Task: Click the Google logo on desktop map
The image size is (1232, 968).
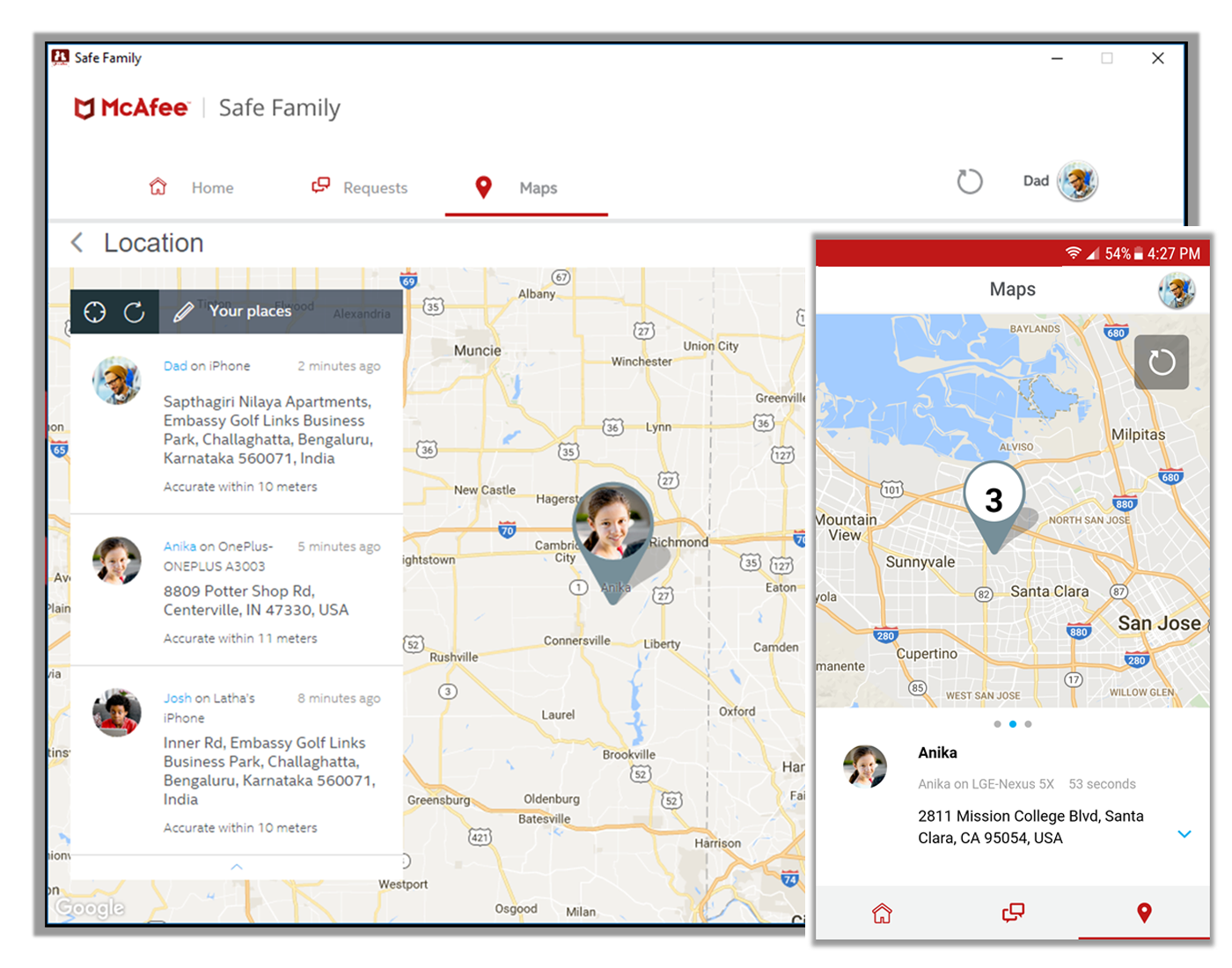Action: pos(90,907)
